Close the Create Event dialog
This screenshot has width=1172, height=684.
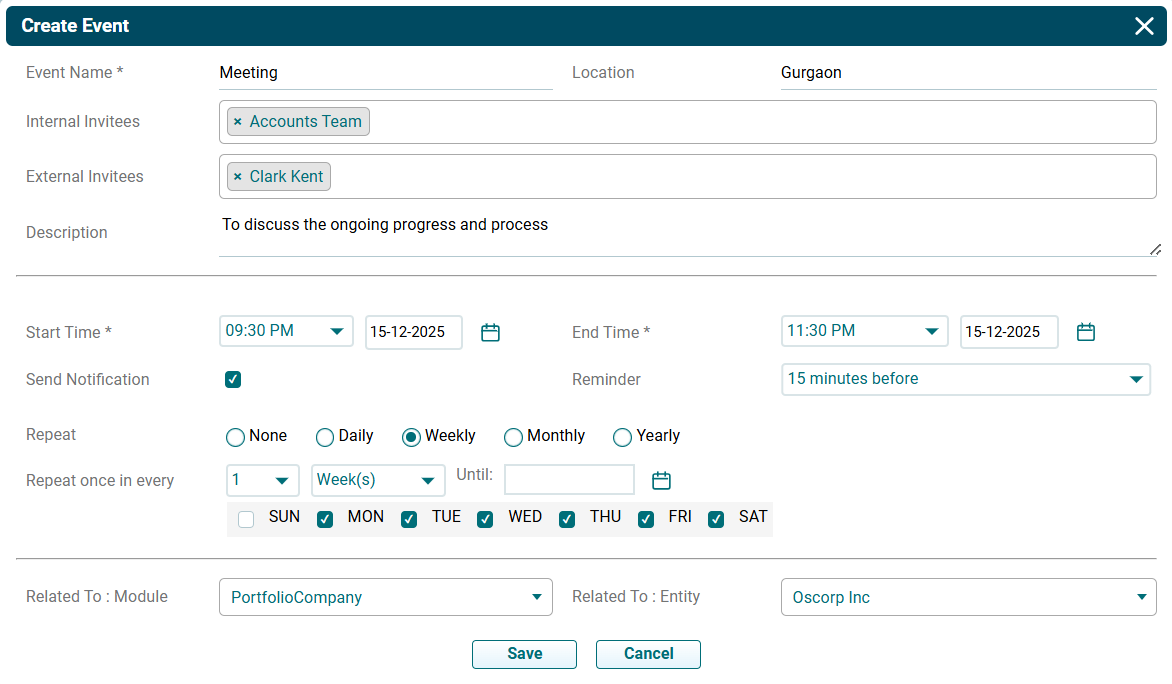[x=1144, y=26]
